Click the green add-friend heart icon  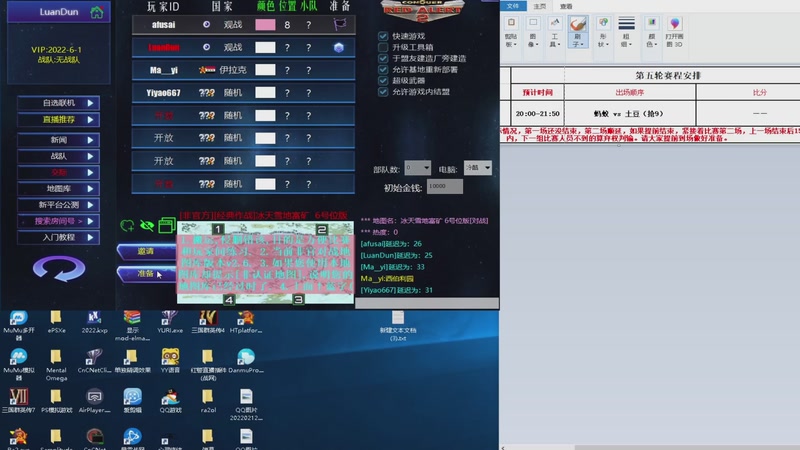pos(128,226)
